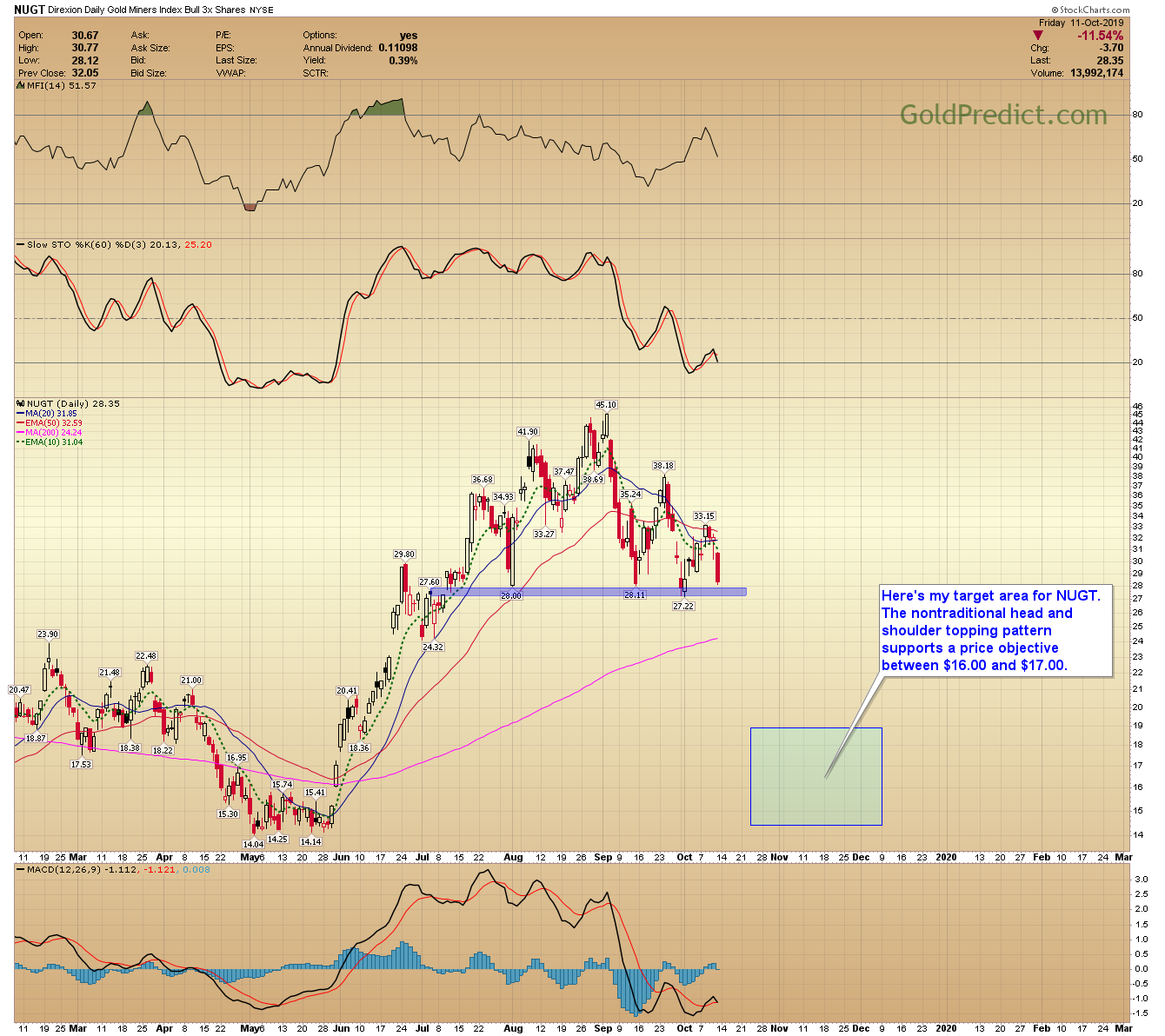1165x1036 pixels.
Task: Click the 28.11 support low label
Action: pyautogui.click(x=635, y=594)
